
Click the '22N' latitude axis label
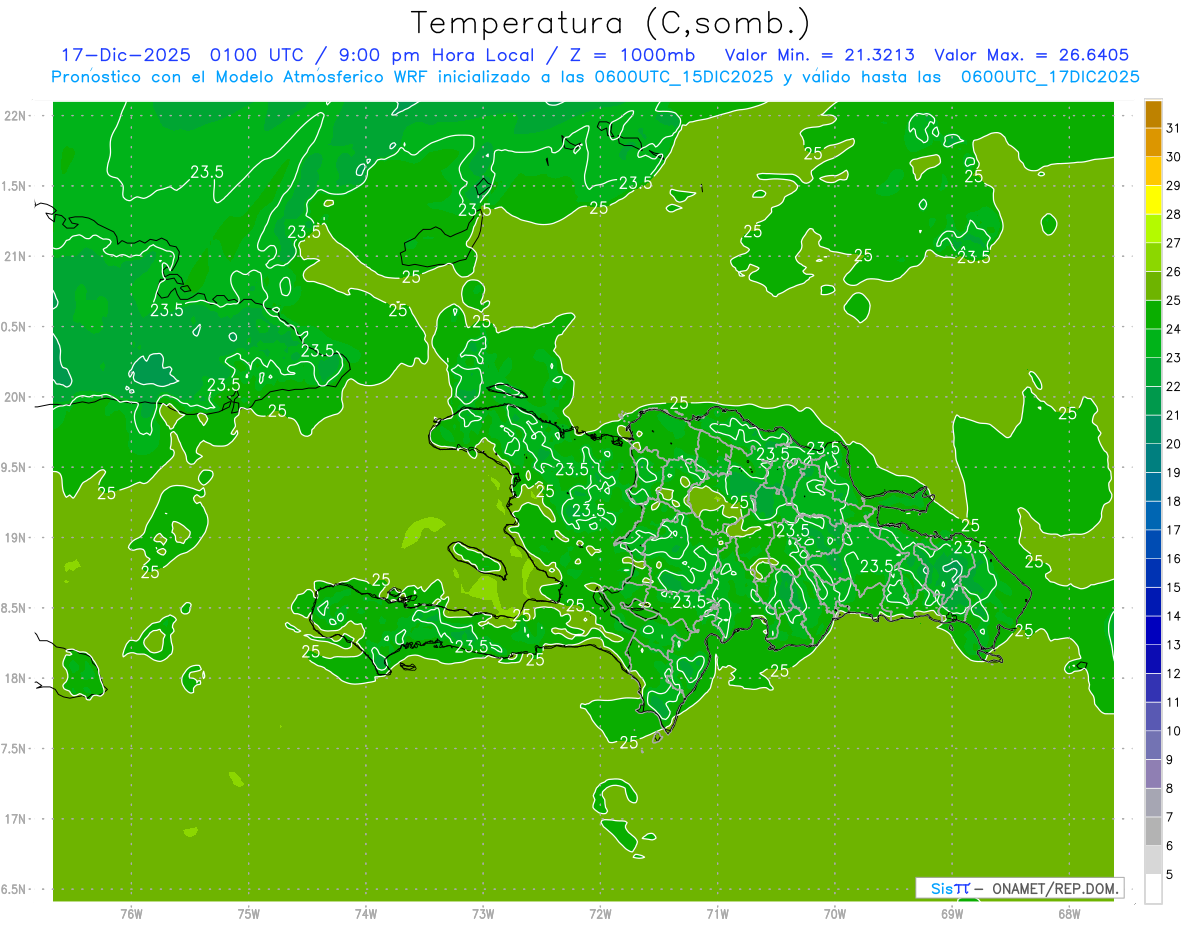(16, 116)
